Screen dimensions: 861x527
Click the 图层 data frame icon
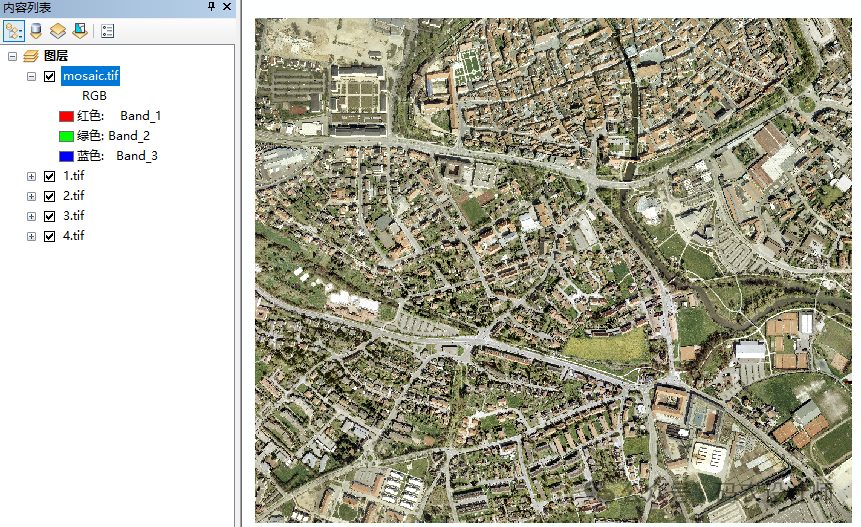pos(31,56)
